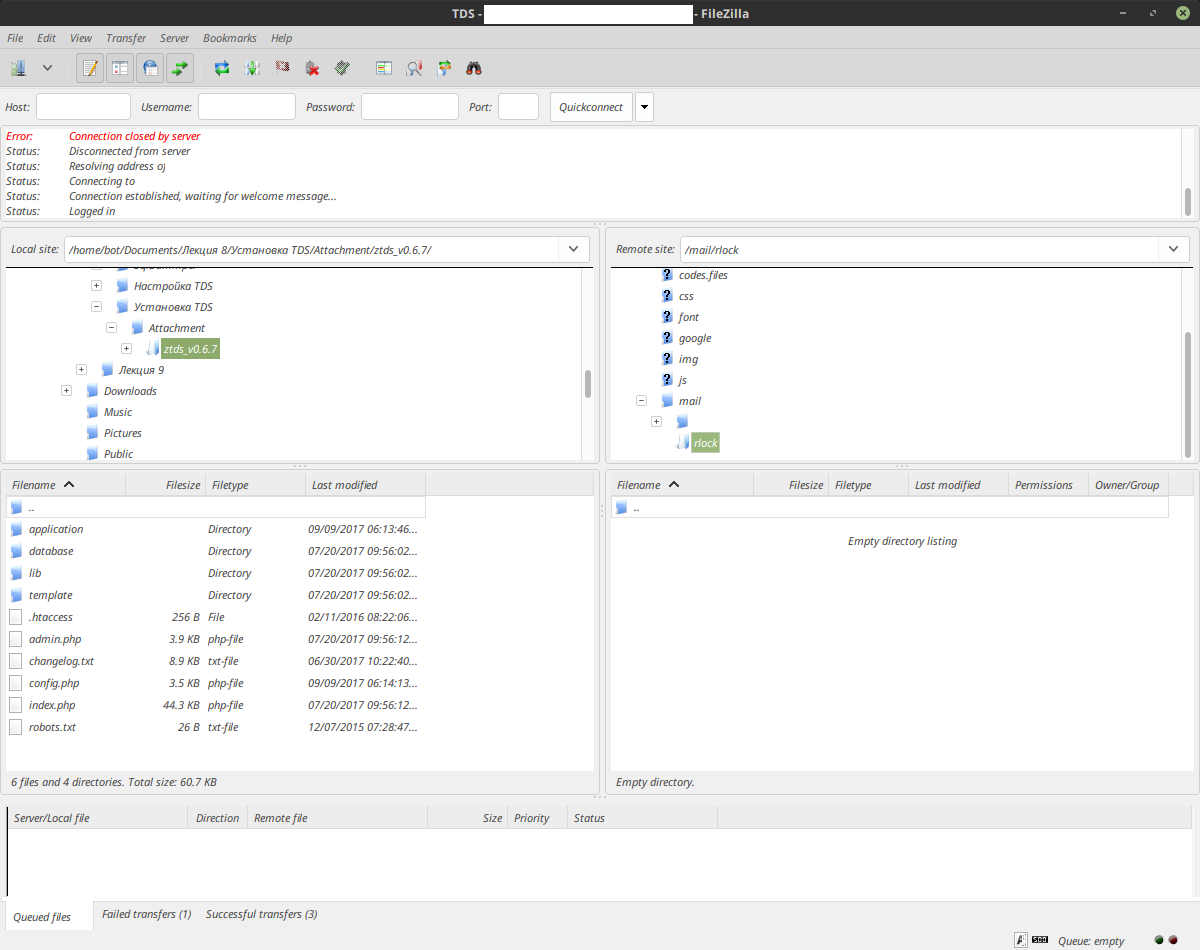Open the Quickconnect history dropdown arrow
This screenshot has width=1200, height=950.
tap(645, 107)
